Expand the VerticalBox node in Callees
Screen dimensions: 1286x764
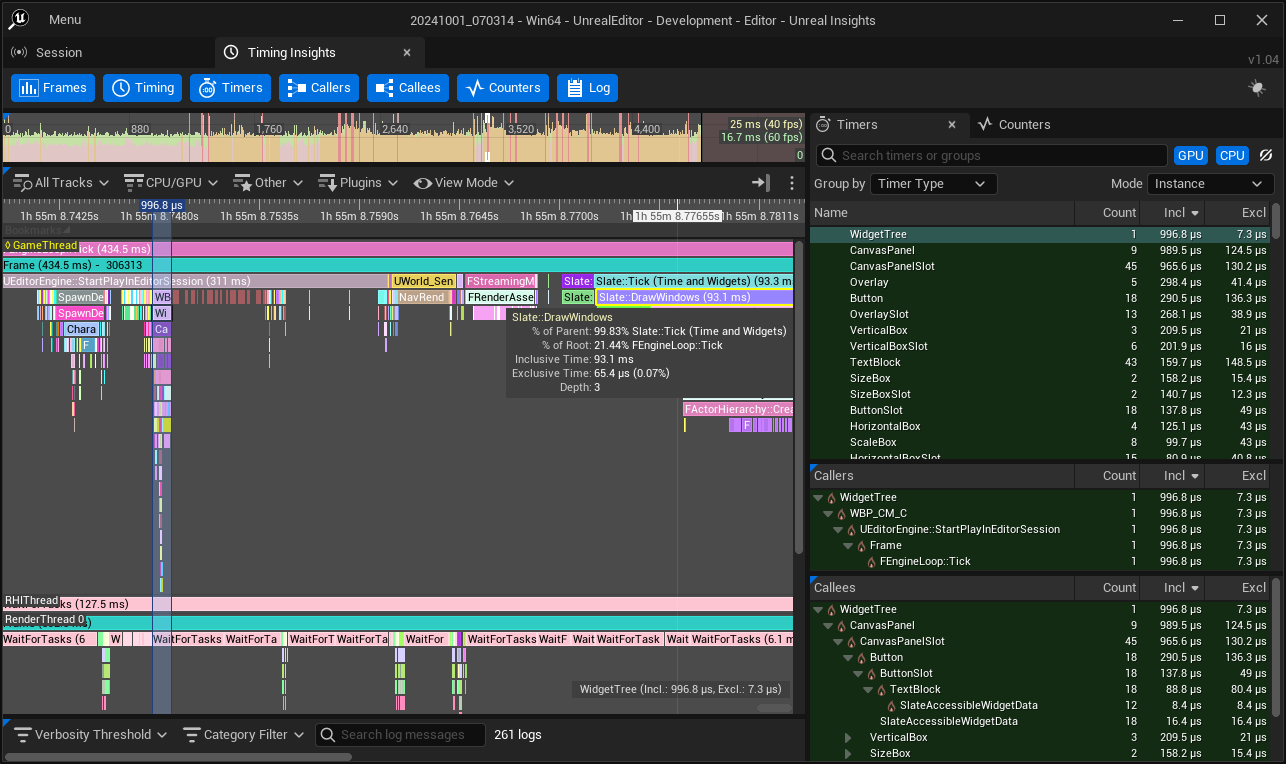848,738
